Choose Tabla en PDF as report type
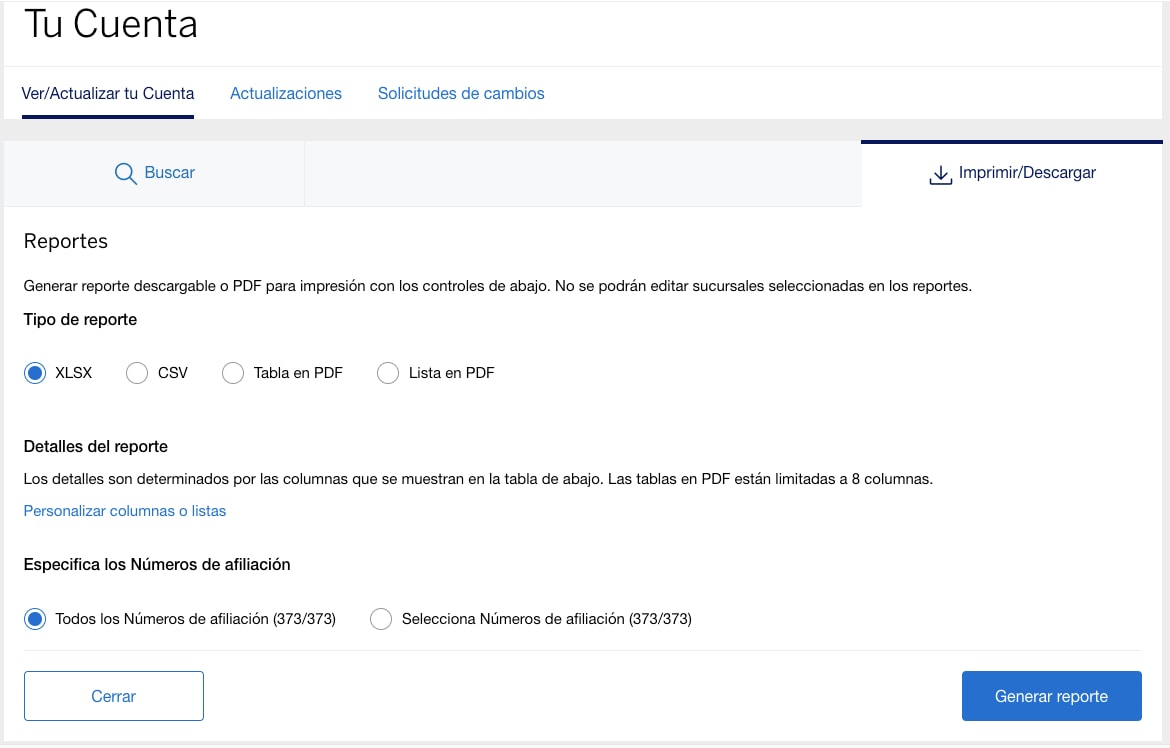The height and width of the screenshot is (748, 1170). click(233, 372)
